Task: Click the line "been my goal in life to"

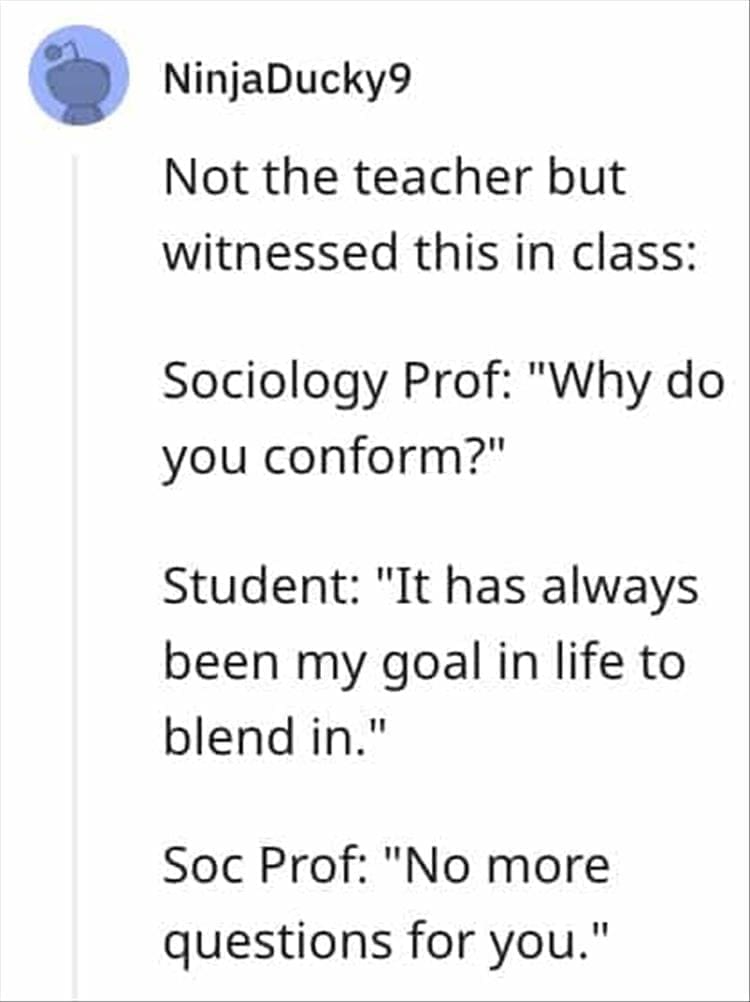Action: pyautogui.click(x=424, y=661)
